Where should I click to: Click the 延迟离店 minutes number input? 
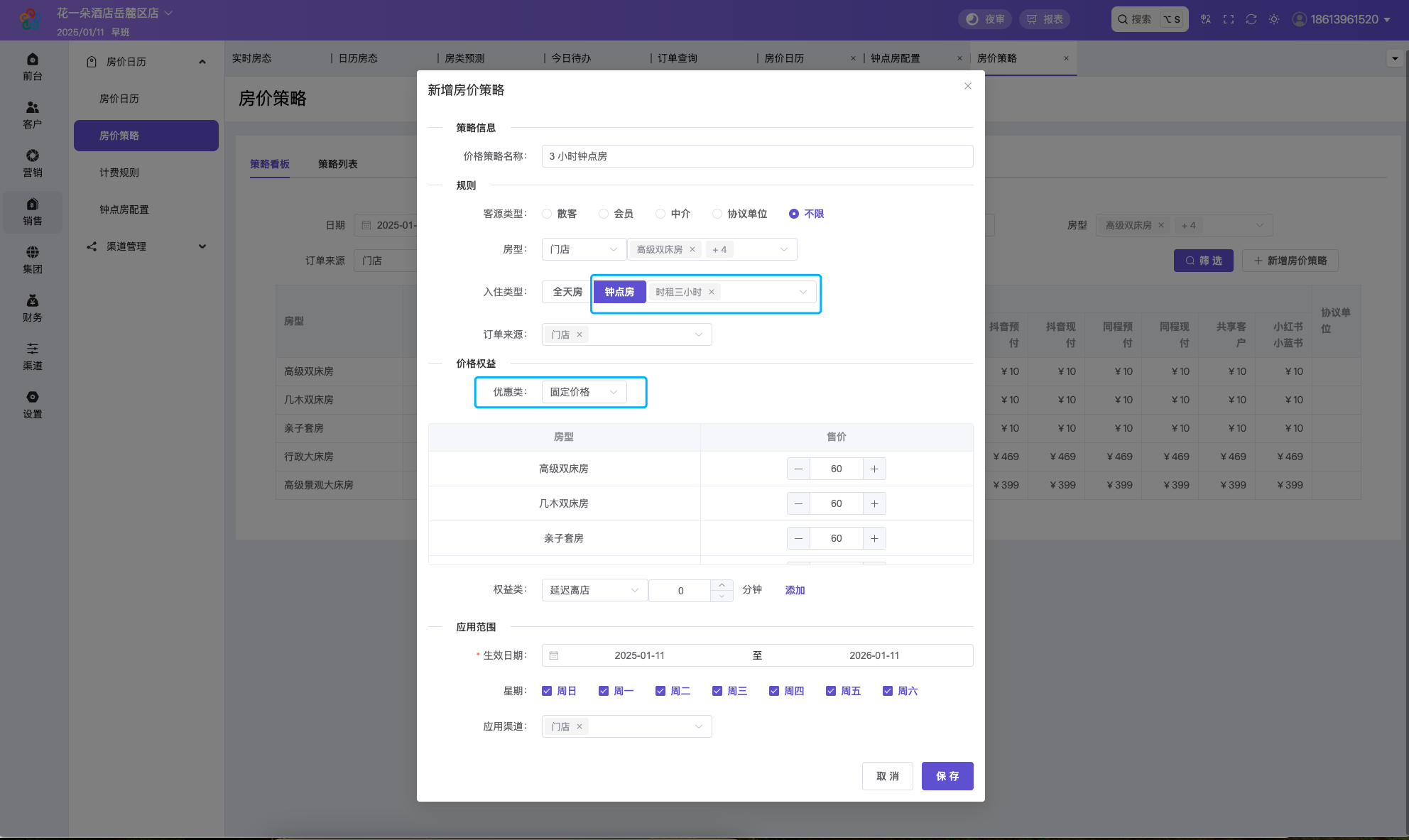[x=680, y=591]
